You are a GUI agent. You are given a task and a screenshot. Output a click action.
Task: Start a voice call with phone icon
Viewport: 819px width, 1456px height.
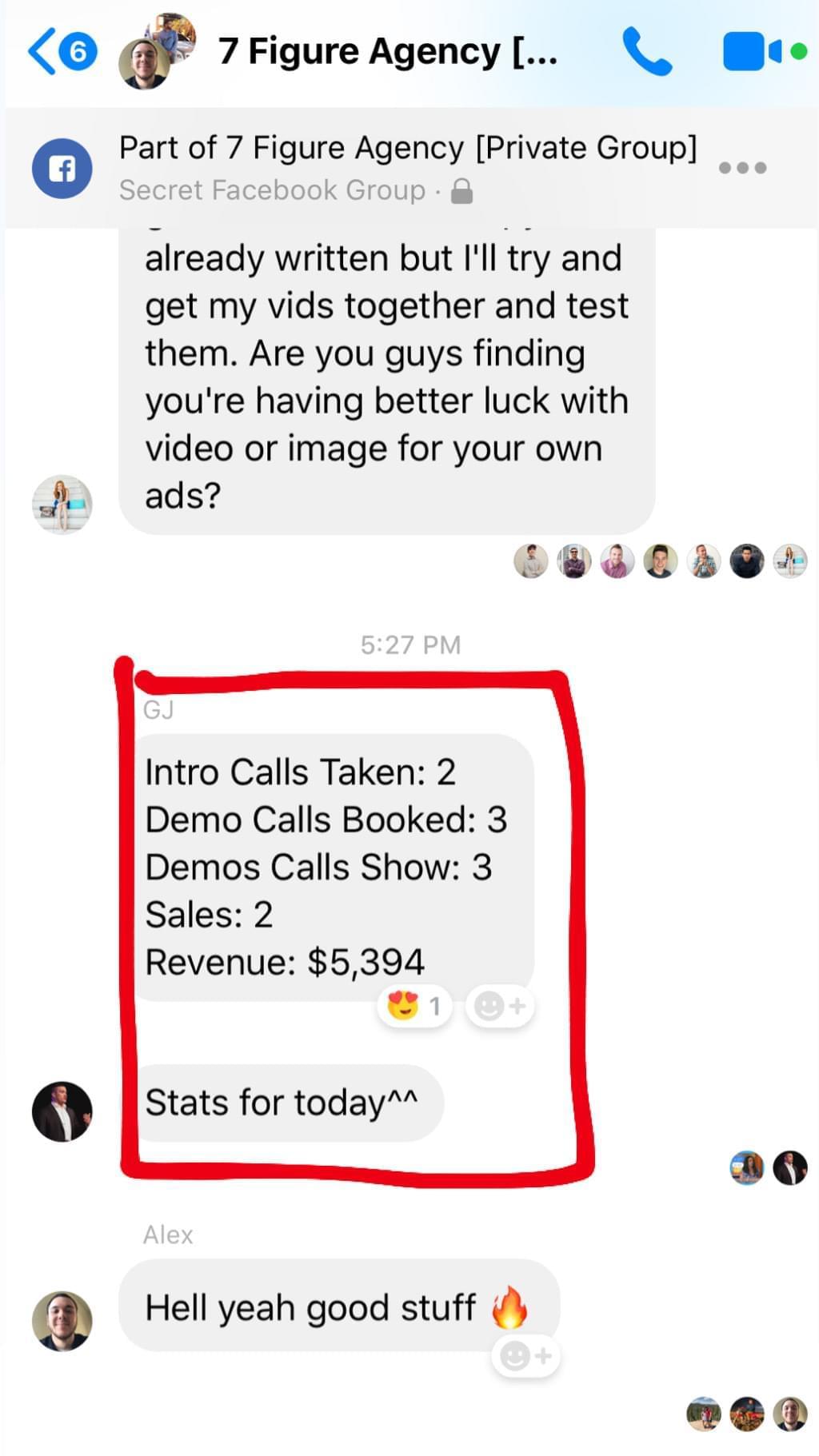point(647,51)
